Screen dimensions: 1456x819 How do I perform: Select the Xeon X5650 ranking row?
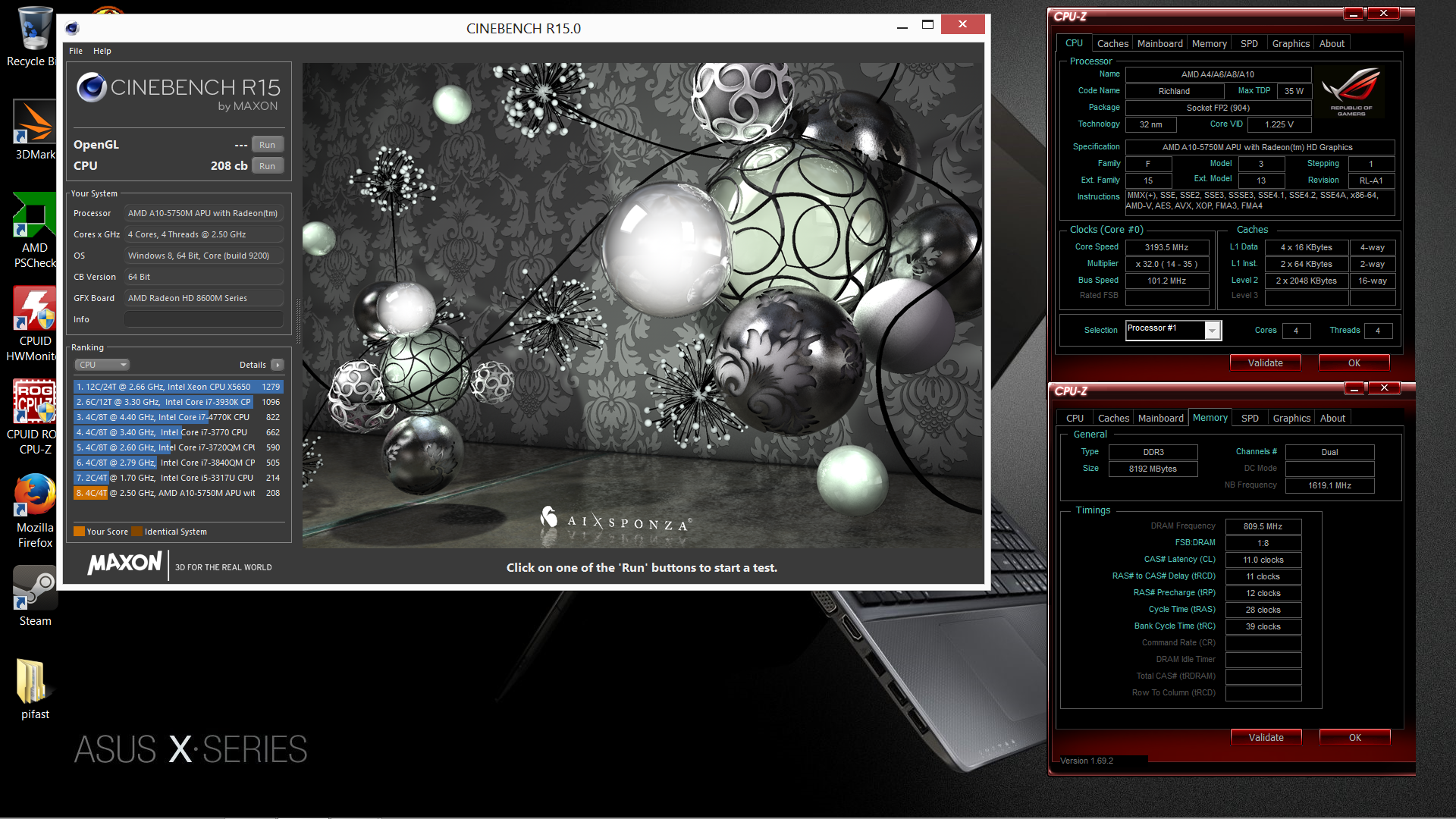pyautogui.click(x=178, y=387)
